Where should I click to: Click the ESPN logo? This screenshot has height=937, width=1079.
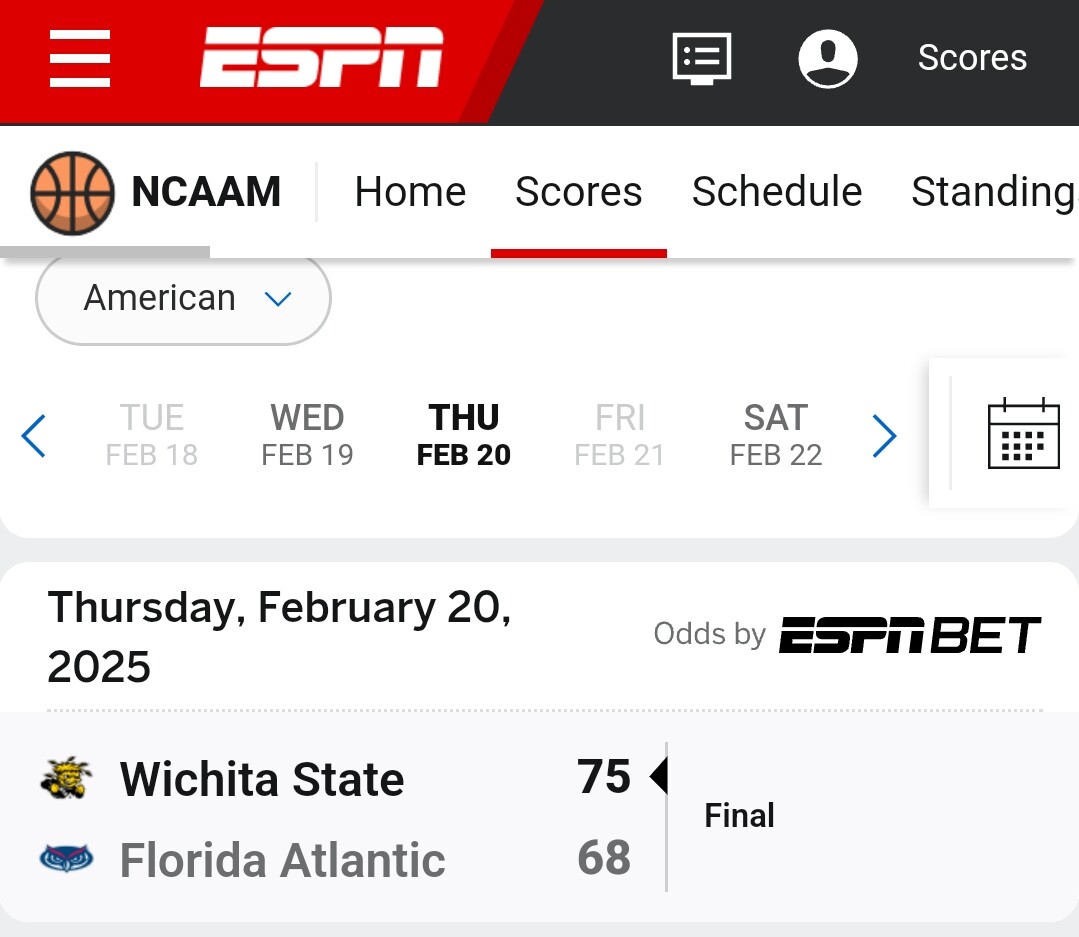pyautogui.click(x=321, y=58)
